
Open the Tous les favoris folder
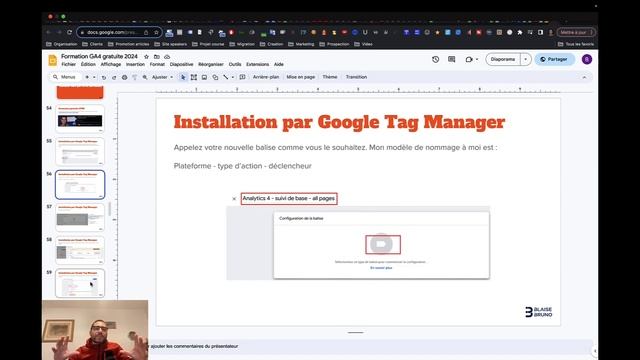(576, 44)
